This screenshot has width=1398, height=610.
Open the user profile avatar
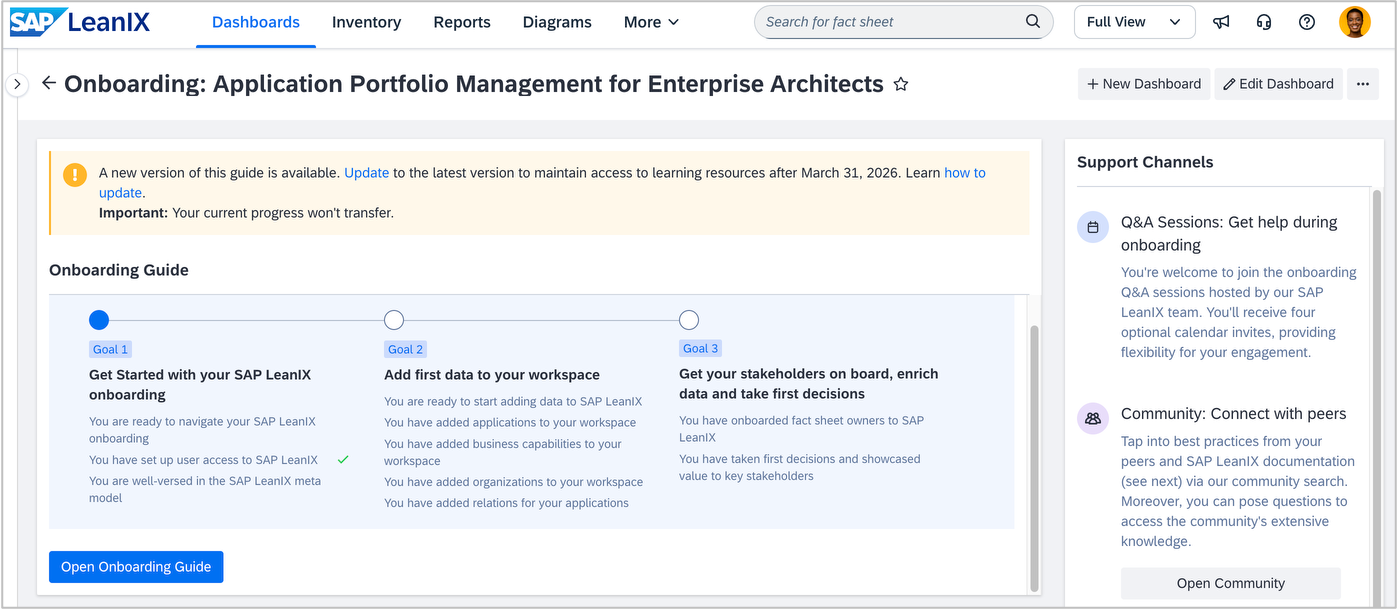pos(1354,22)
